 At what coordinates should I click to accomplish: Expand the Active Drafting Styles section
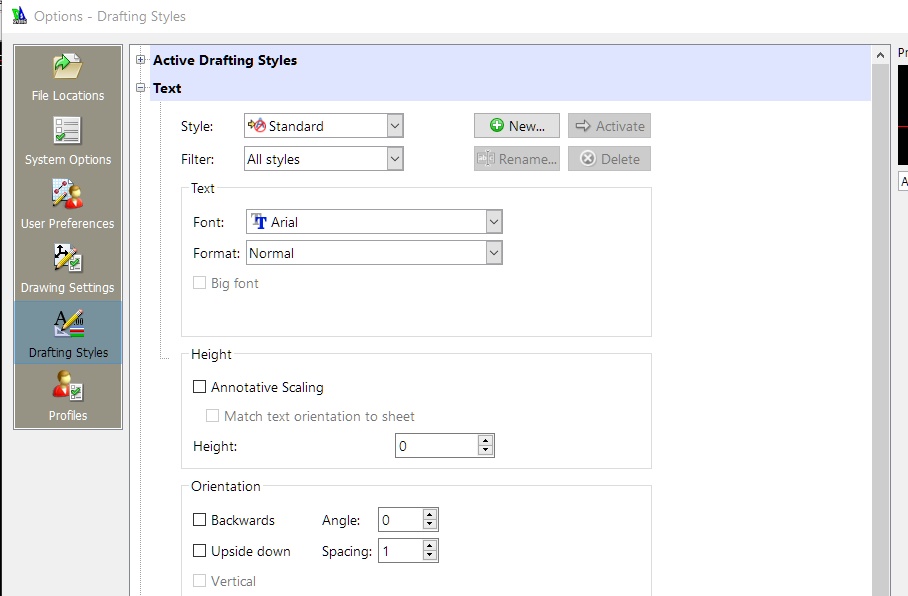coord(140,60)
